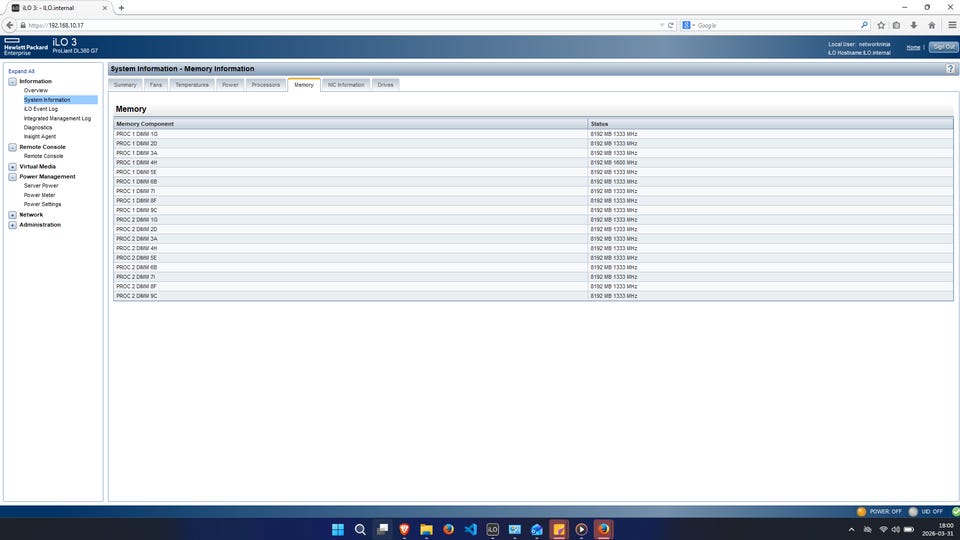Screen dimensions: 960x540
Task: Open the Wi-Fi network tray icon
Action: [883, 530]
